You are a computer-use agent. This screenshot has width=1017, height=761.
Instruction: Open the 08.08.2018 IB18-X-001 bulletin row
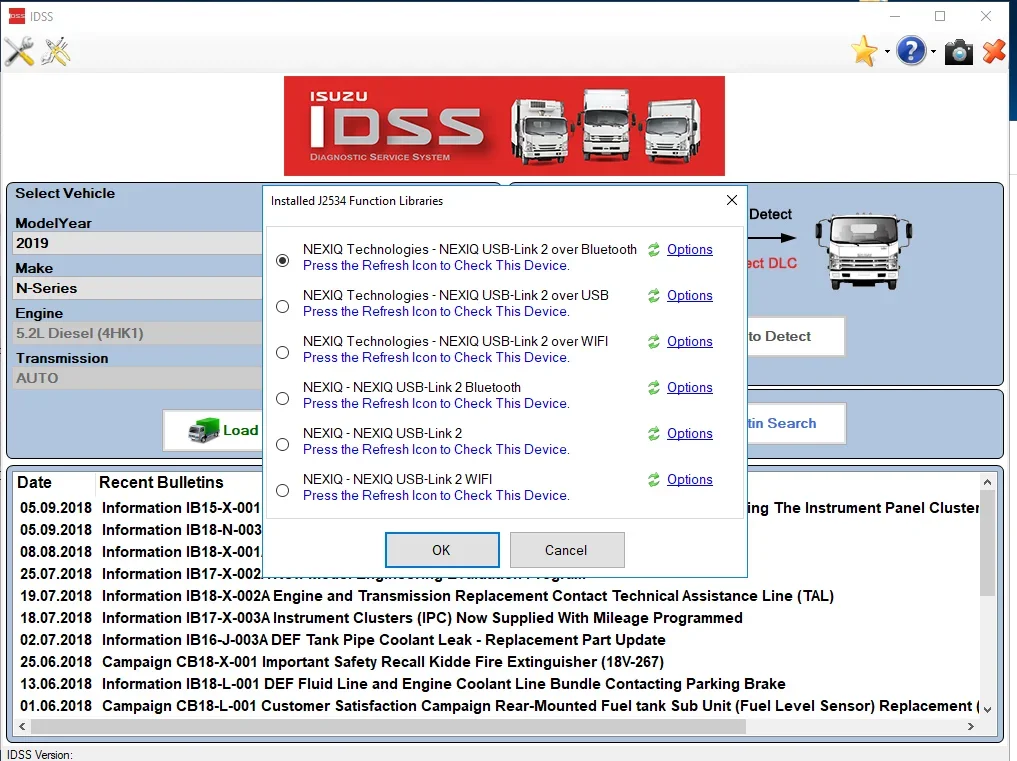click(x=140, y=552)
